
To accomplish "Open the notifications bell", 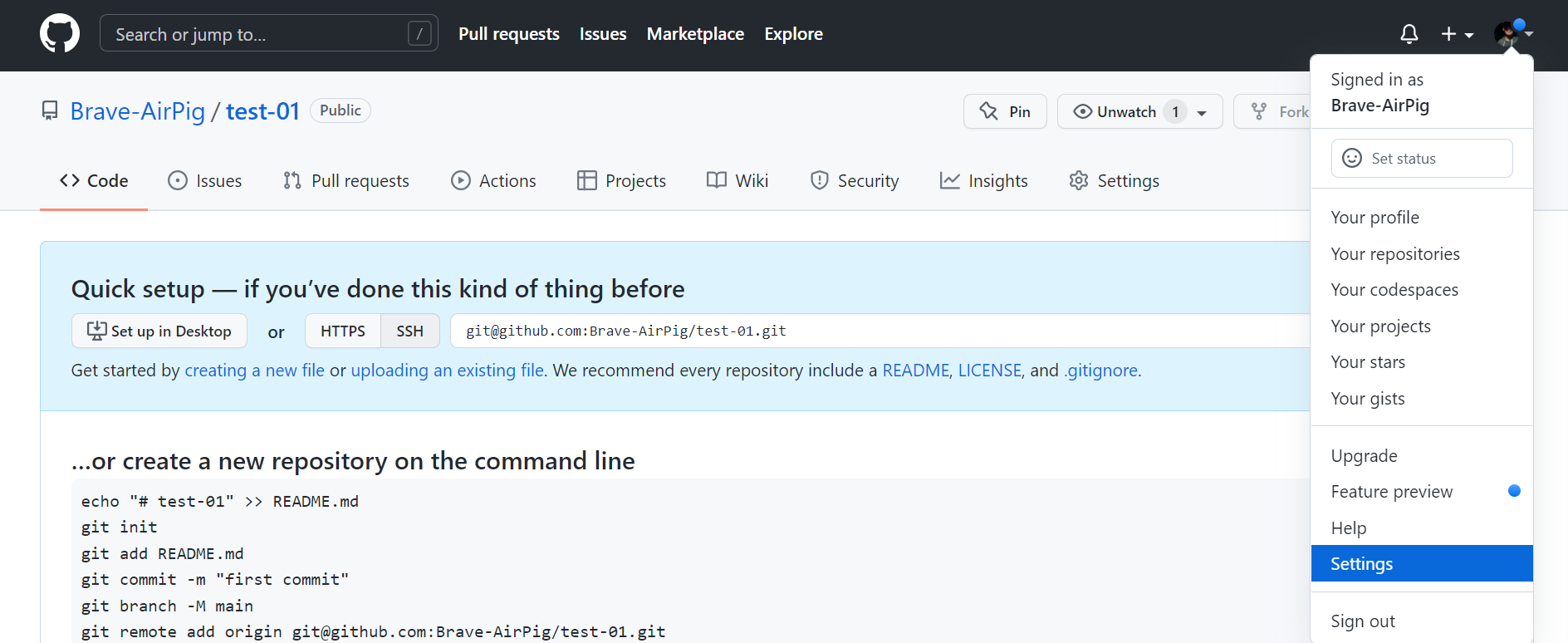I will click(x=1409, y=34).
